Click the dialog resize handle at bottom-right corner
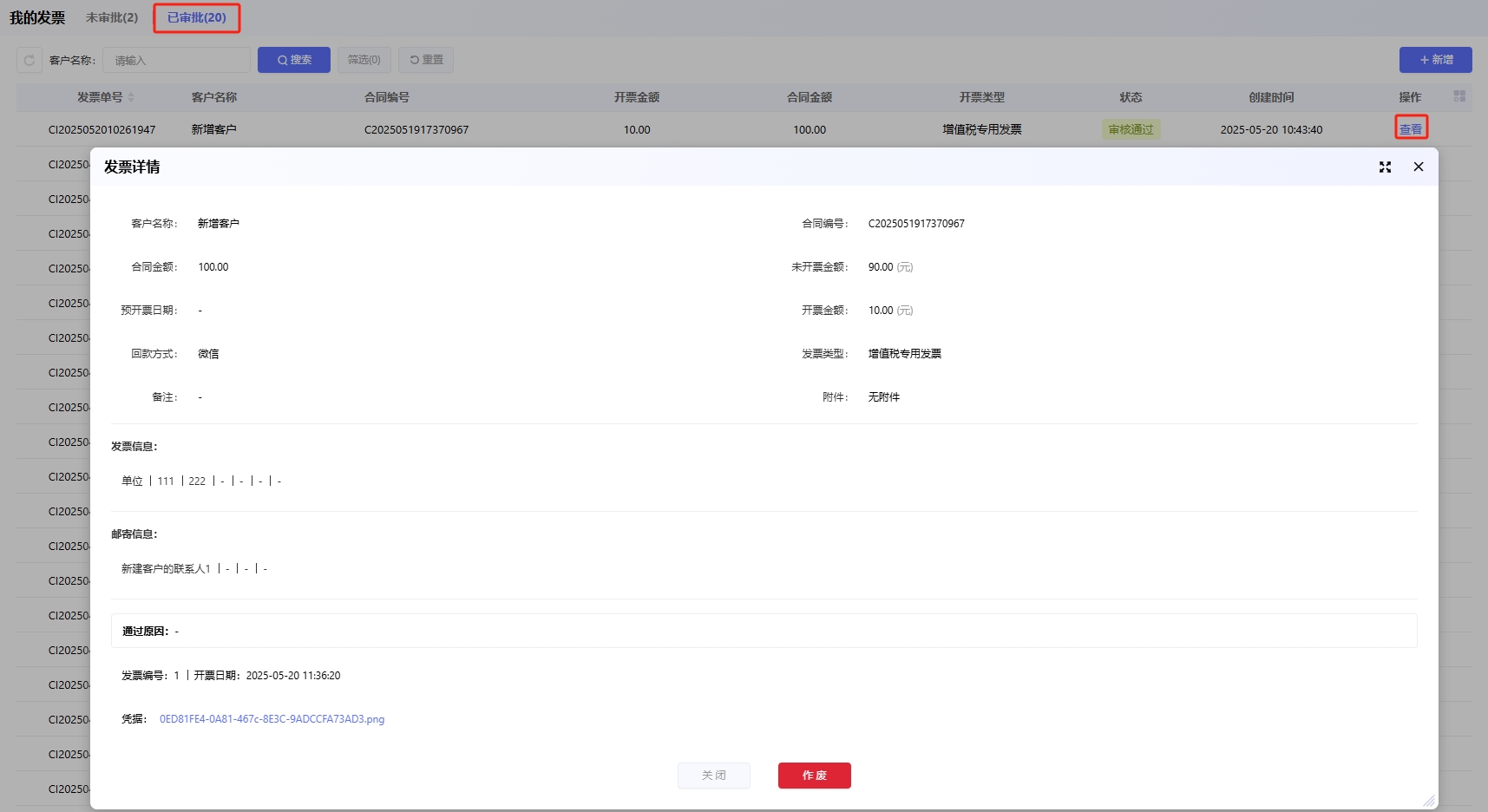This screenshot has width=1488, height=812. tap(1429, 801)
